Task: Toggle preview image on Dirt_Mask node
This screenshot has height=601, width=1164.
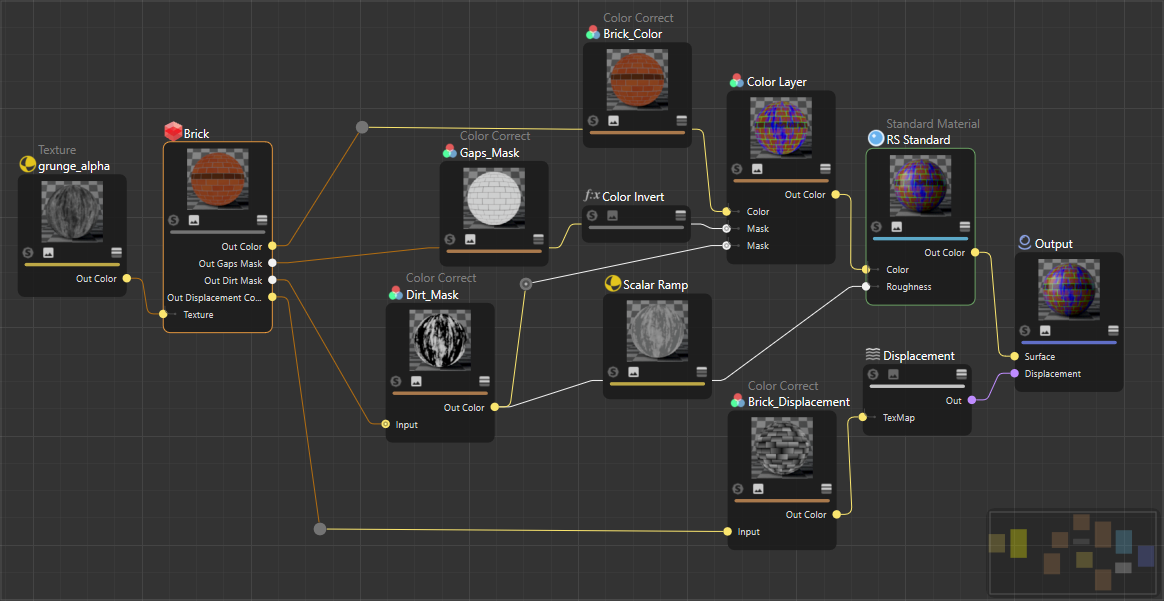Action: (x=416, y=381)
